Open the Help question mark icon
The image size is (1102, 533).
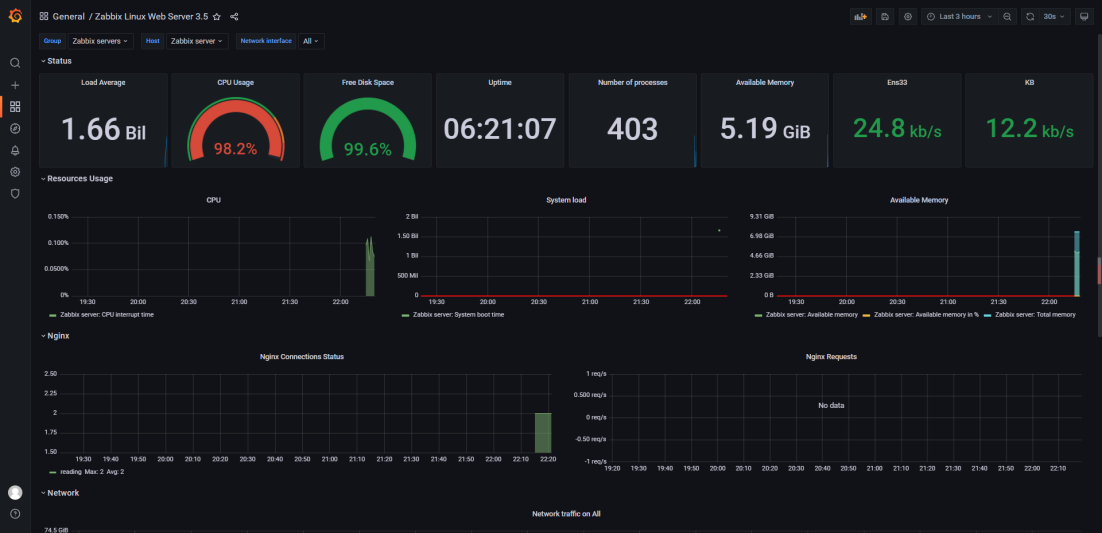tap(15, 514)
